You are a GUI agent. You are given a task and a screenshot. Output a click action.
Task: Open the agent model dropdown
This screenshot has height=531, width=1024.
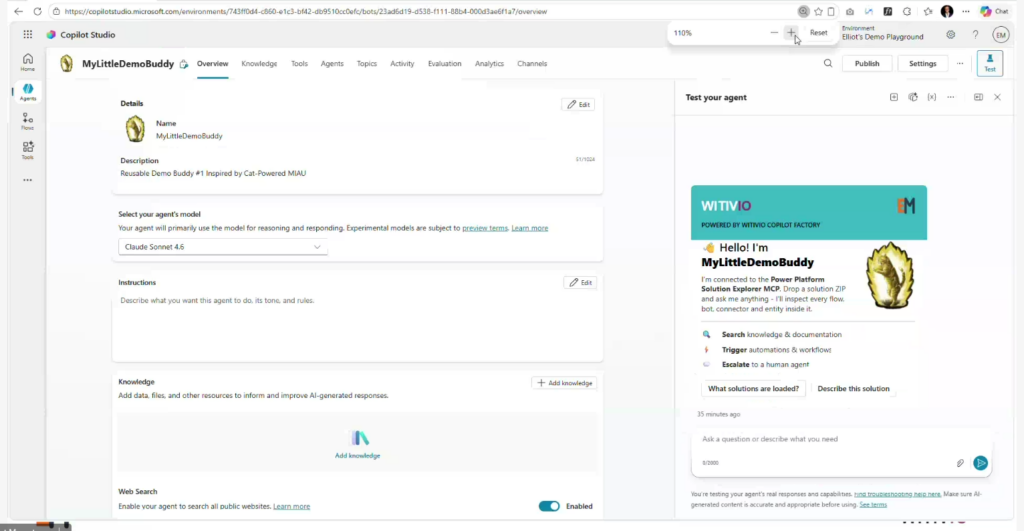coord(223,247)
